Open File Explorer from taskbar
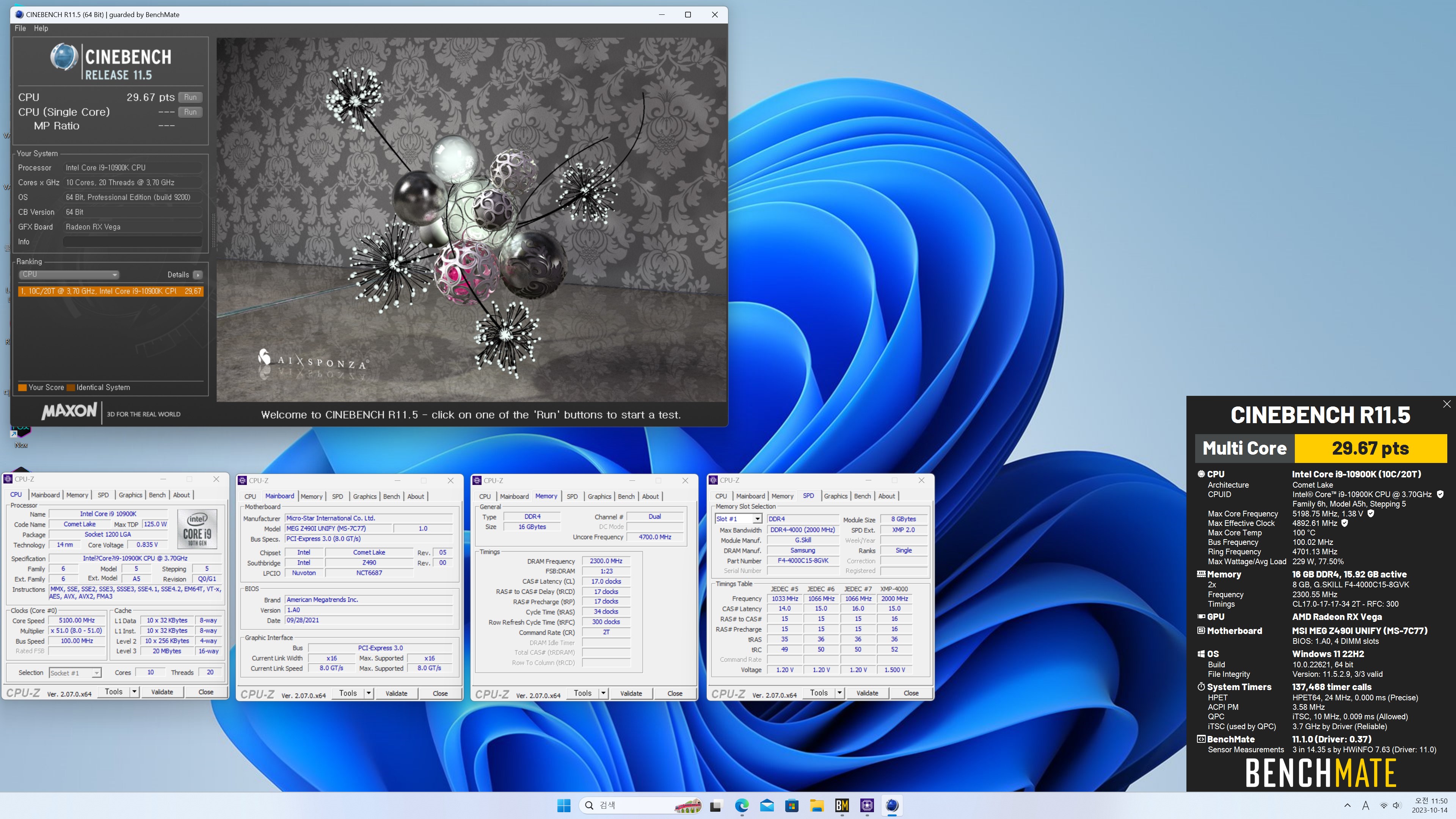Viewport: 1456px width, 819px height. [817, 805]
